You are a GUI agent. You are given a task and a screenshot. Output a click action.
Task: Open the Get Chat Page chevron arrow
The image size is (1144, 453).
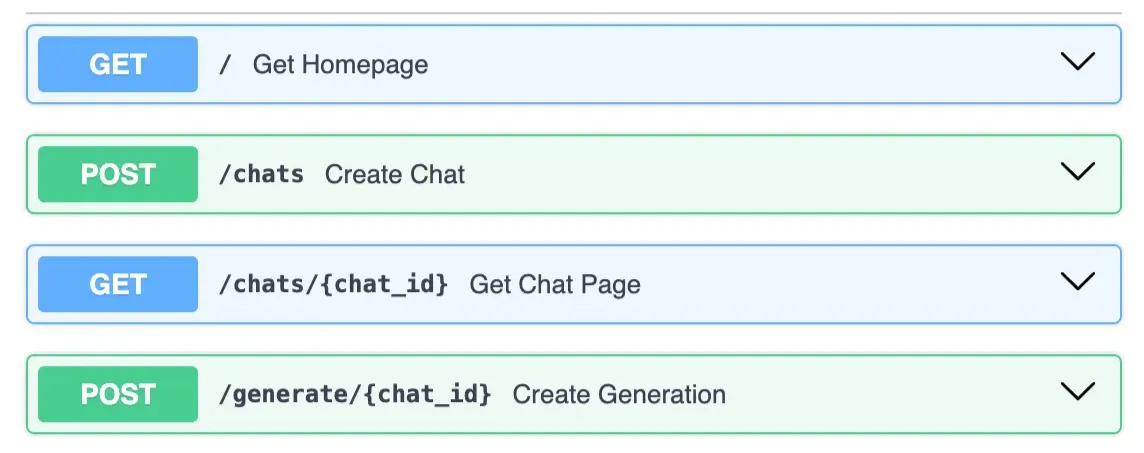click(1077, 282)
